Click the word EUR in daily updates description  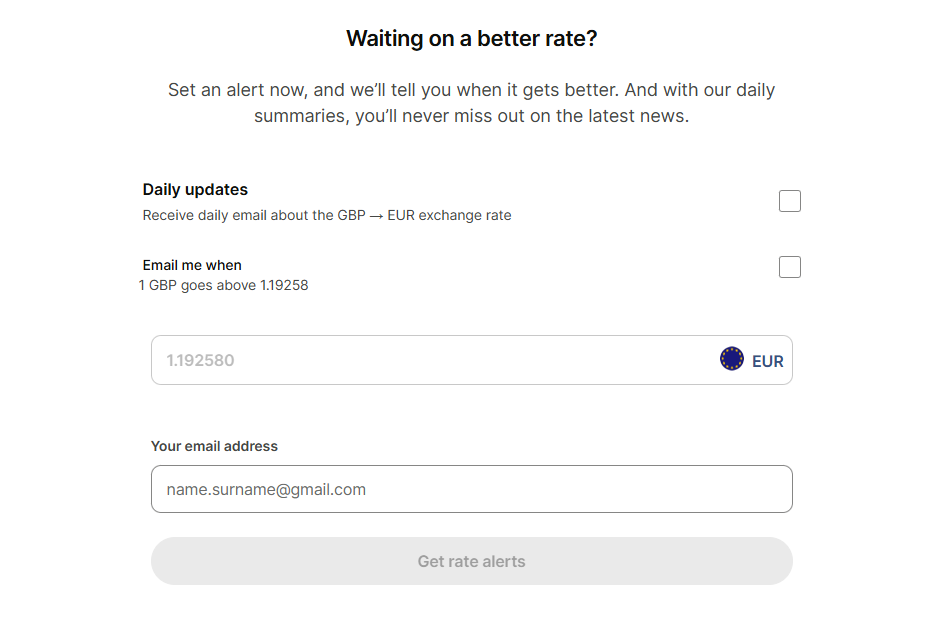[x=401, y=216]
